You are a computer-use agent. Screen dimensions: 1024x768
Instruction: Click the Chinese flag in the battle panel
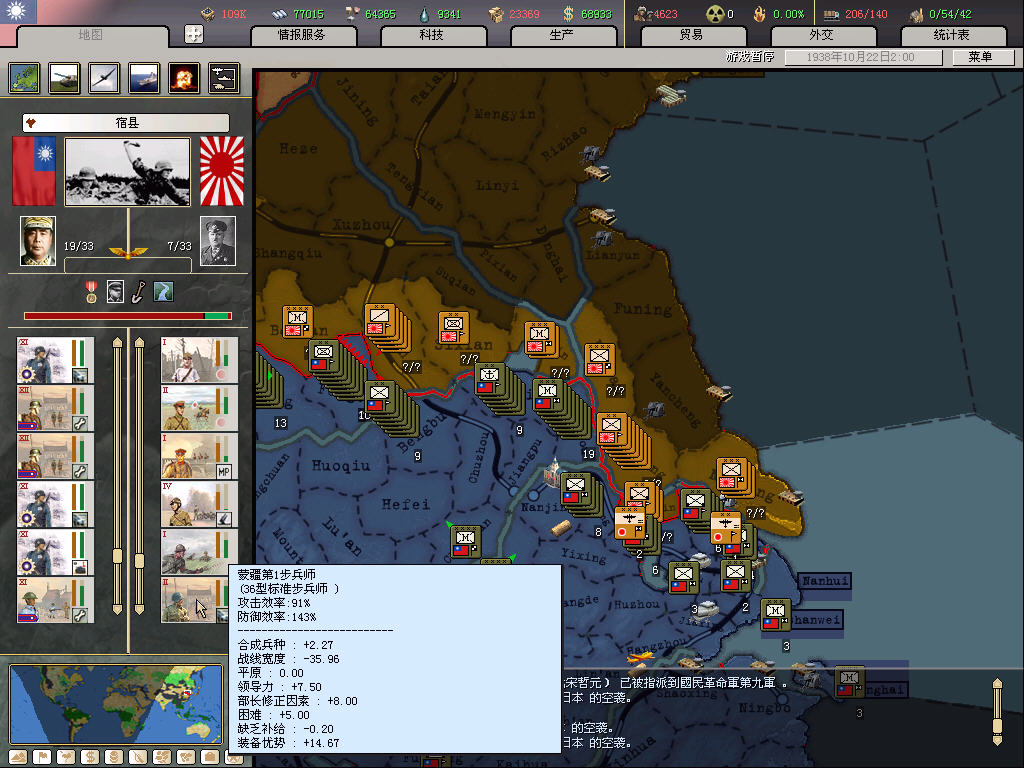tap(34, 171)
